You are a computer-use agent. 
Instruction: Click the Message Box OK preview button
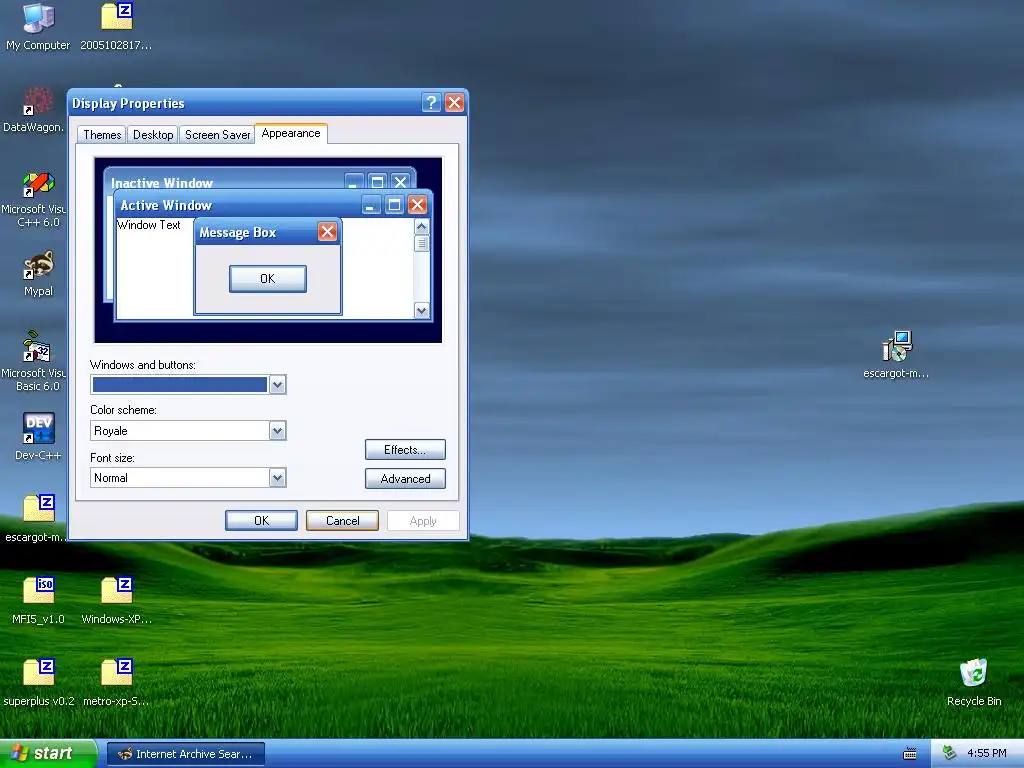(x=268, y=279)
